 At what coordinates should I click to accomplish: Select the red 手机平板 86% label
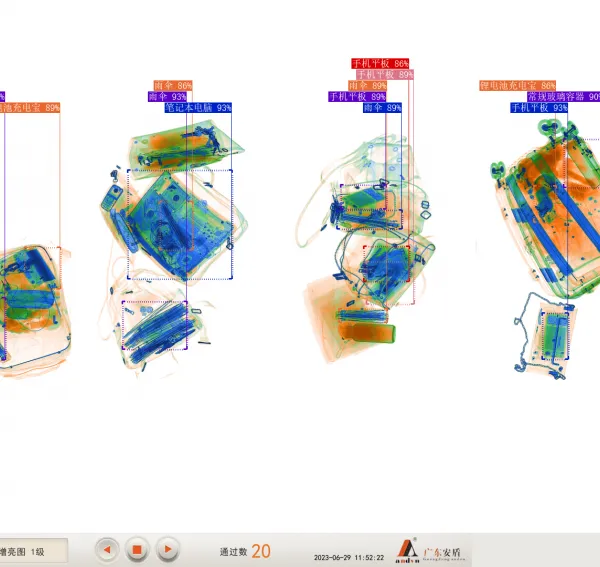tap(380, 63)
